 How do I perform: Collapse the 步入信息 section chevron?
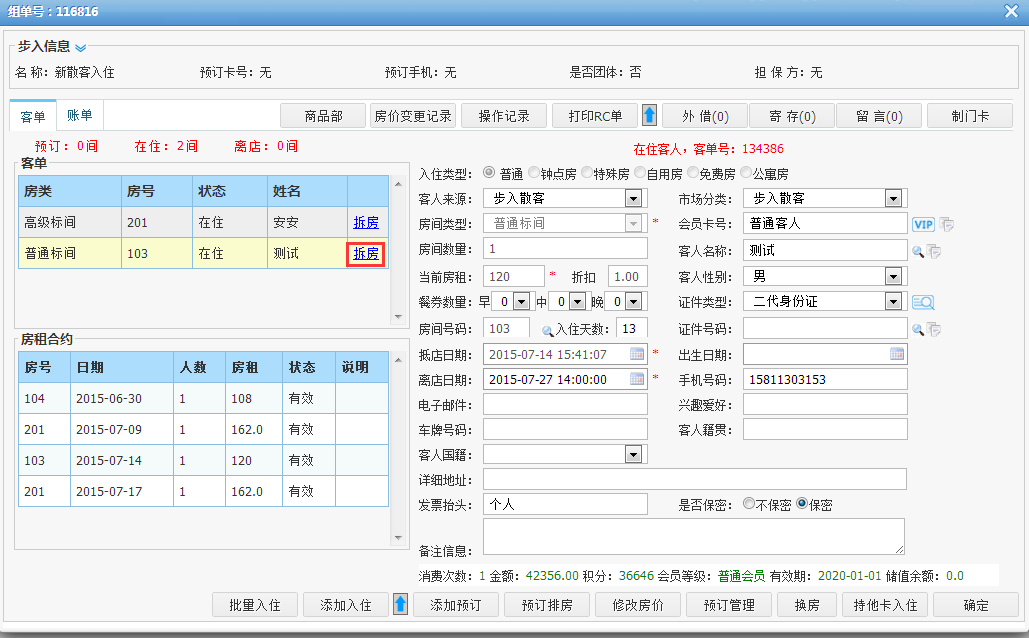(x=81, y=47)
